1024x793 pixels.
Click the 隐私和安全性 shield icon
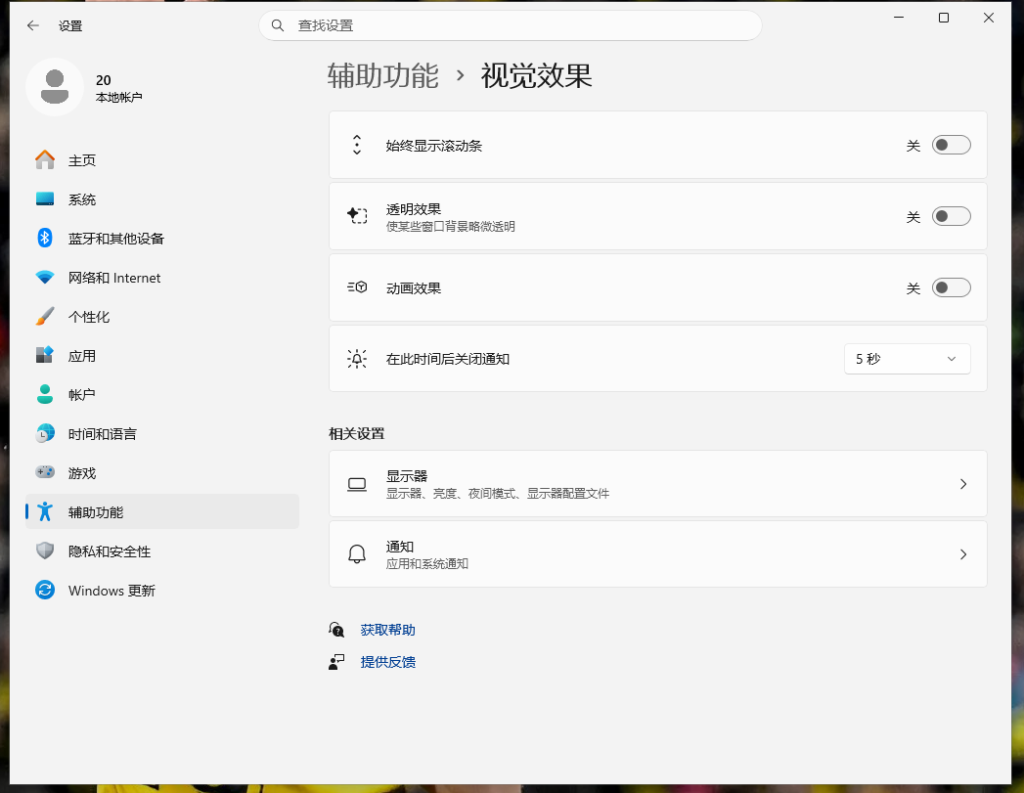point(45,551)
